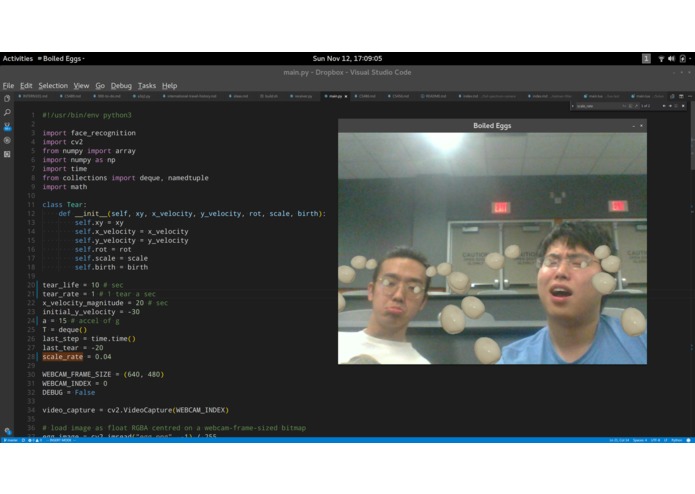Open the Debug menu
The width and height of the screenshot is (695, 494).
tap(121, 86)
